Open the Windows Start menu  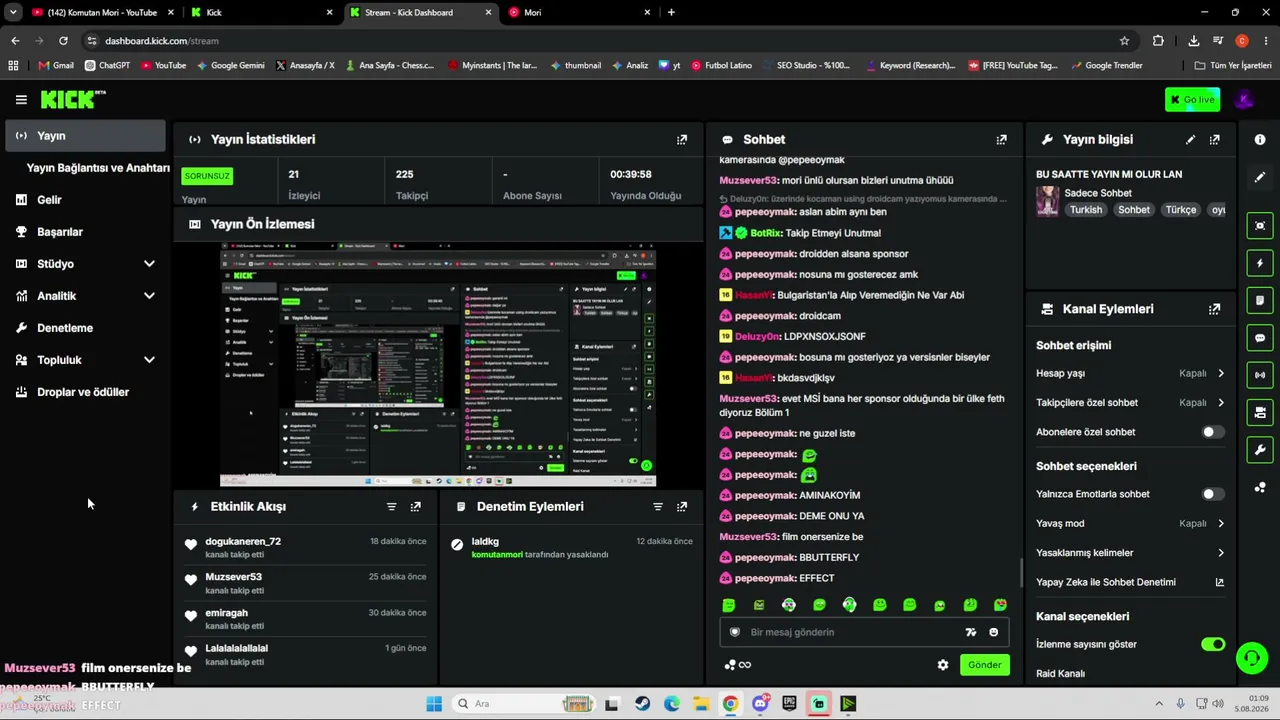pos(434,704)
